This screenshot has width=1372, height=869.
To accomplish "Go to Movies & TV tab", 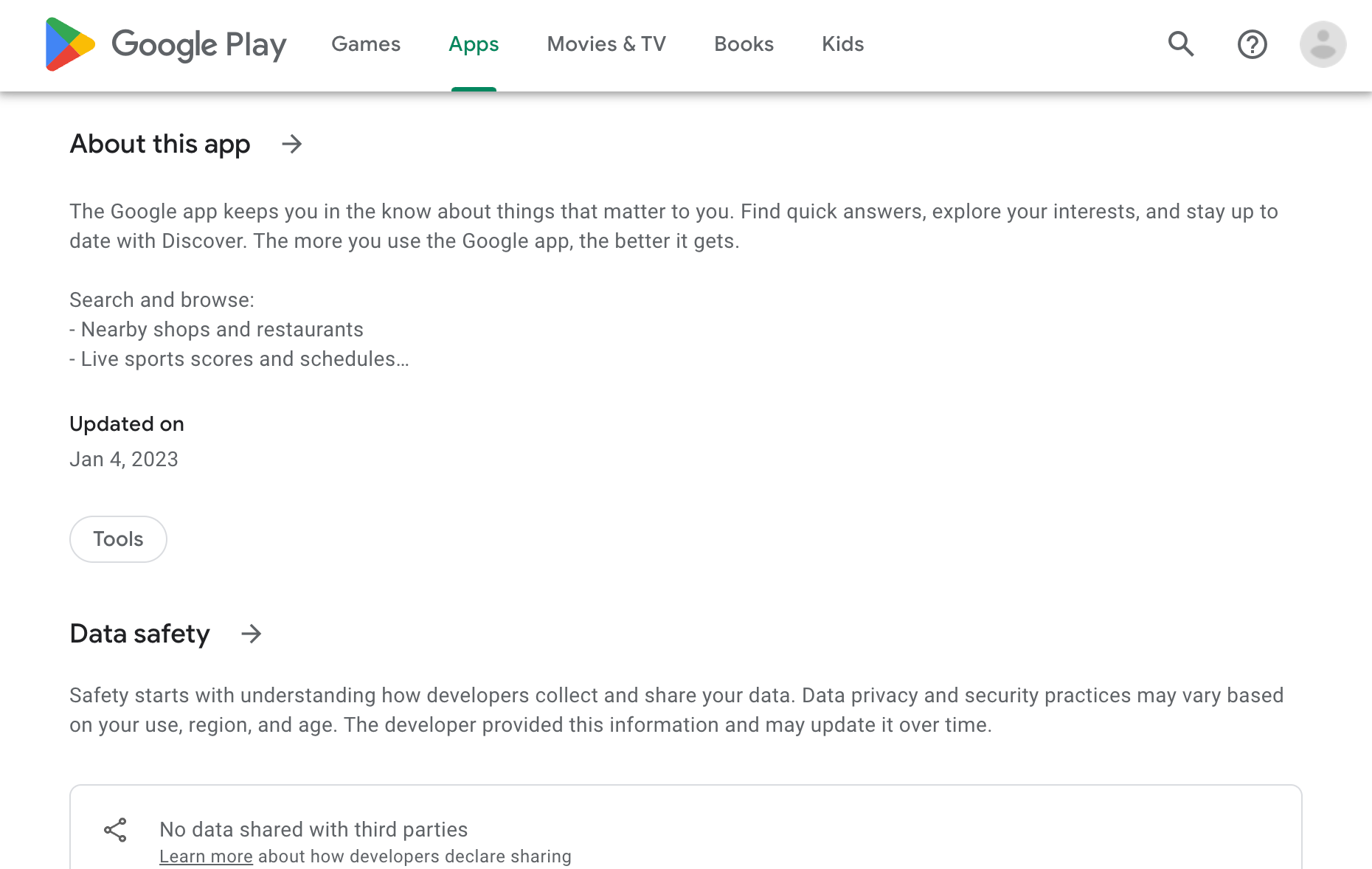I will 606,44.
